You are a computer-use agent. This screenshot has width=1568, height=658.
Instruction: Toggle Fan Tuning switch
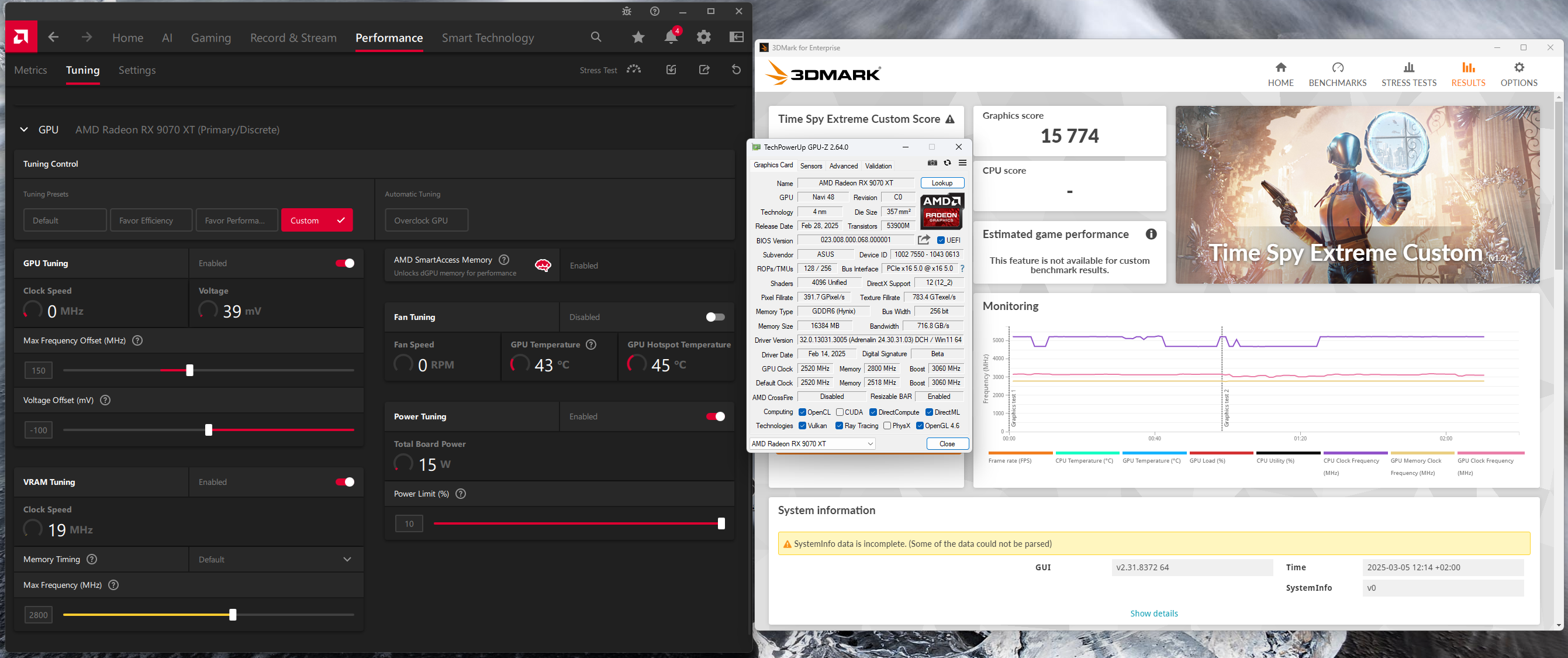coord(715,316)
